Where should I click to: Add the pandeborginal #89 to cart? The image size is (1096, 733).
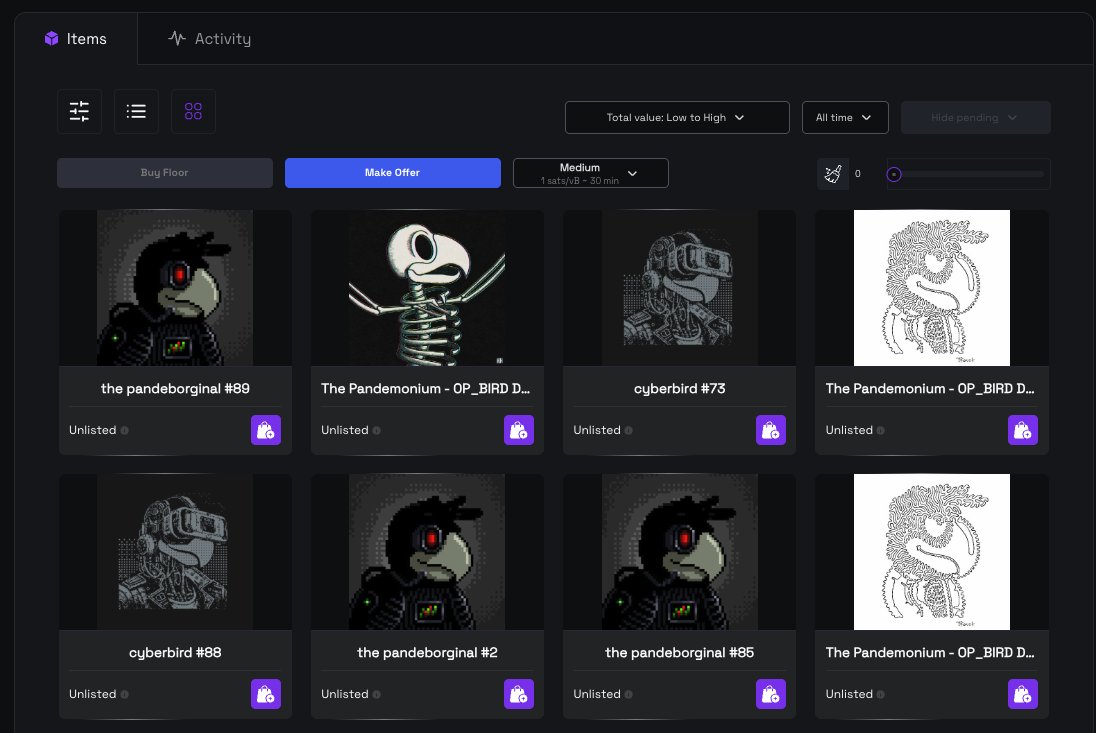pyautogui.click(x=266, y=430)
